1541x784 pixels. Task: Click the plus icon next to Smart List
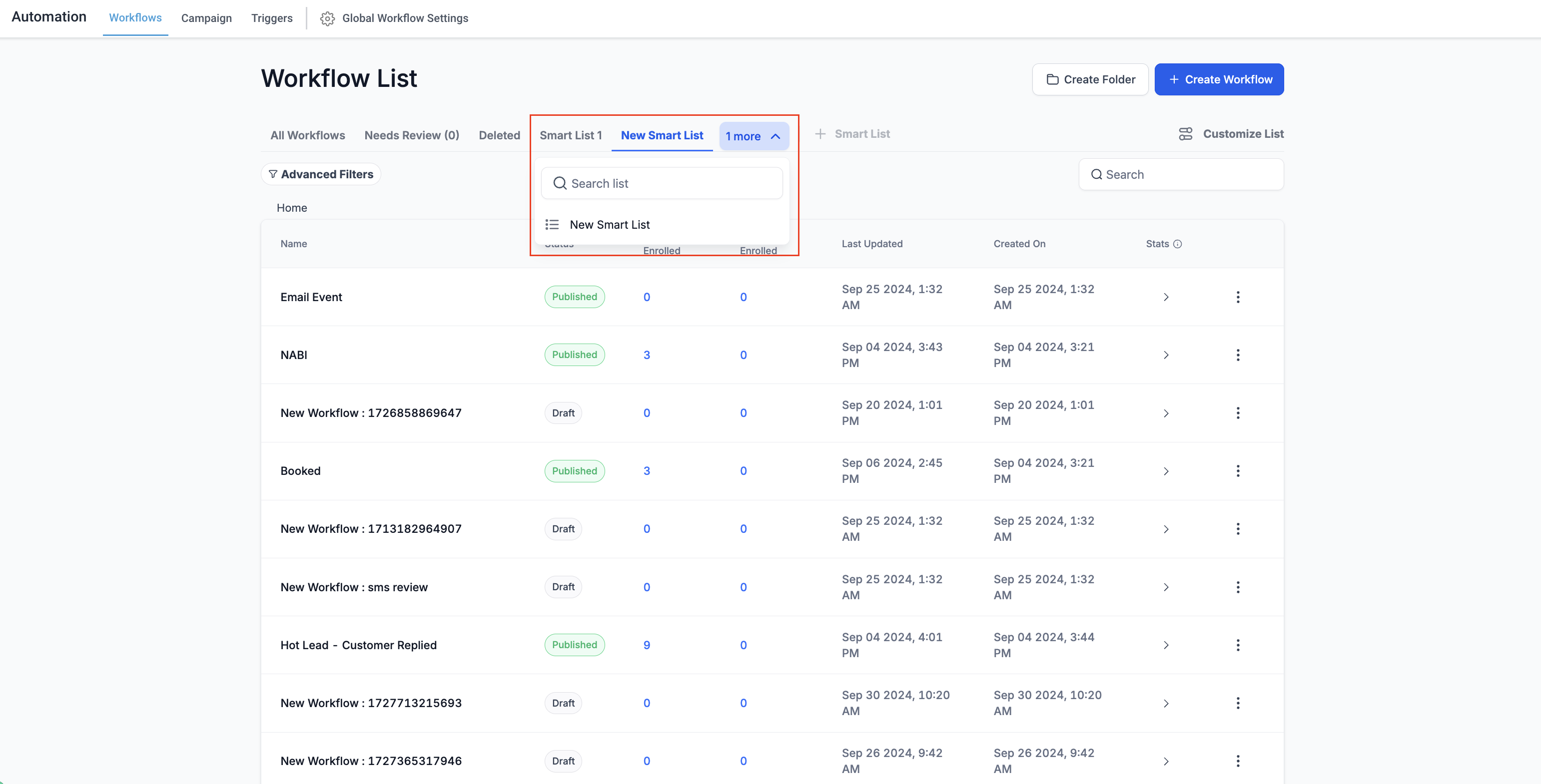[820, 133]
